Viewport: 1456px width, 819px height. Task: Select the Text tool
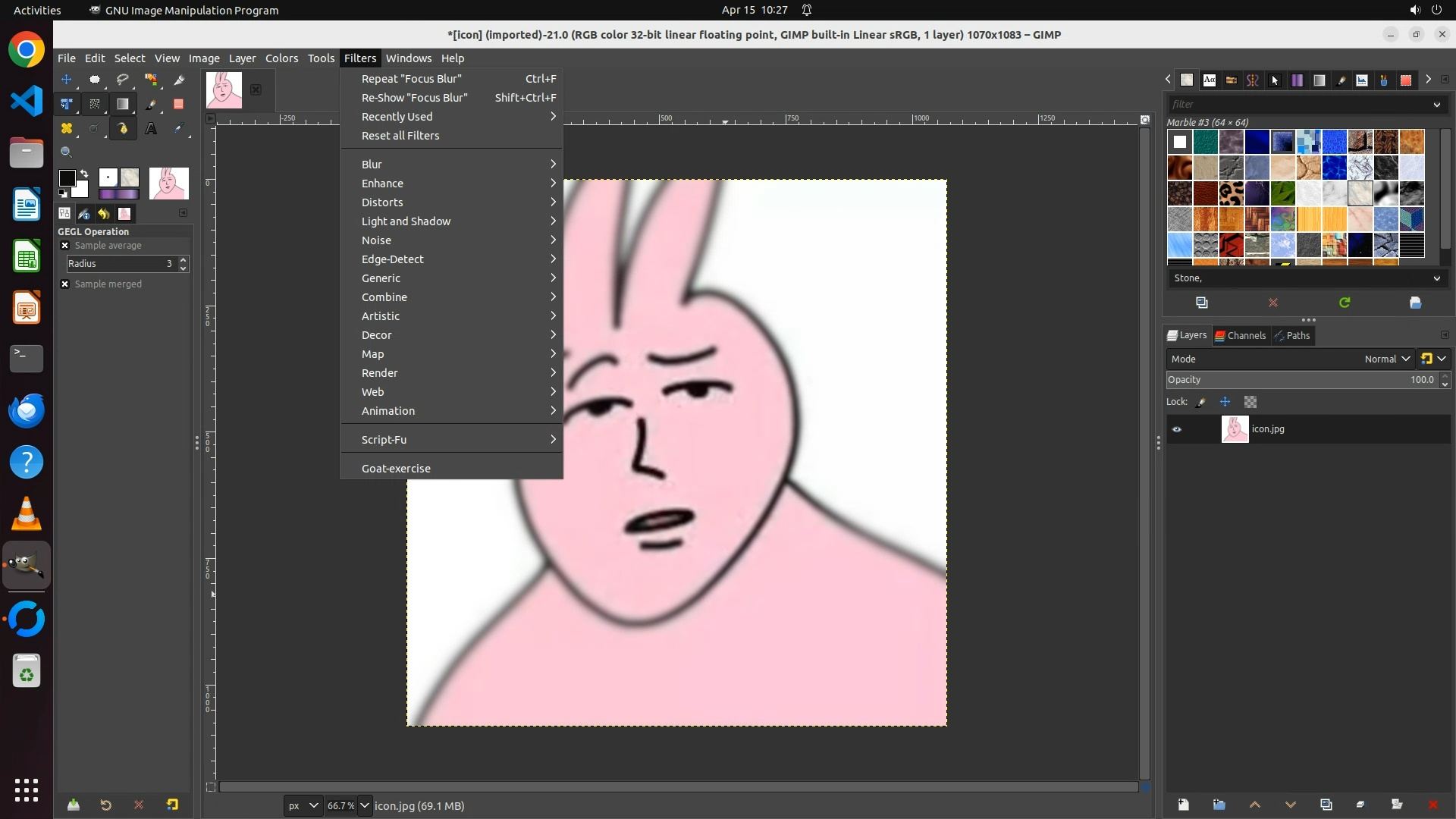click(151, 129)
